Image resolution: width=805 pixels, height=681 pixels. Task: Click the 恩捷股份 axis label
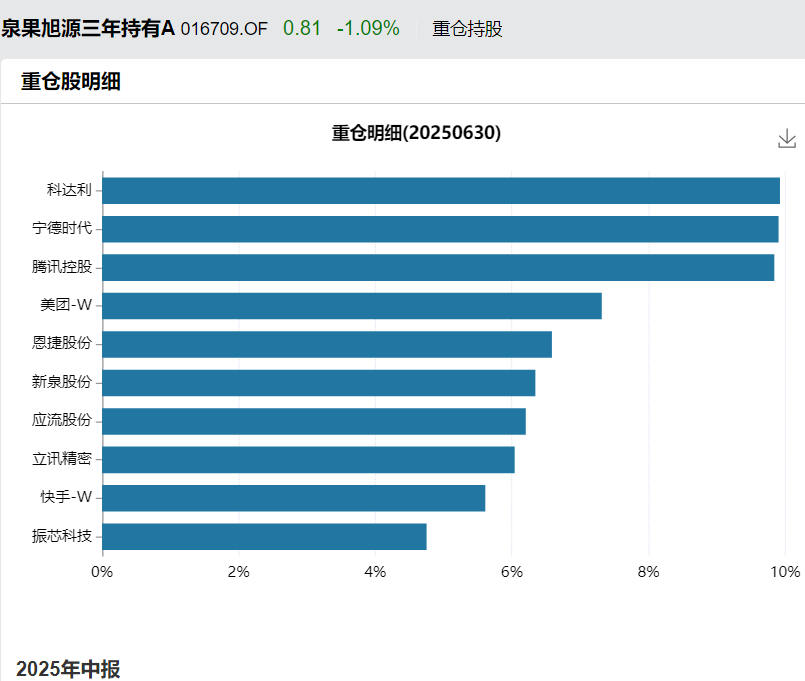pyautogui.click(x=62, y=343)
